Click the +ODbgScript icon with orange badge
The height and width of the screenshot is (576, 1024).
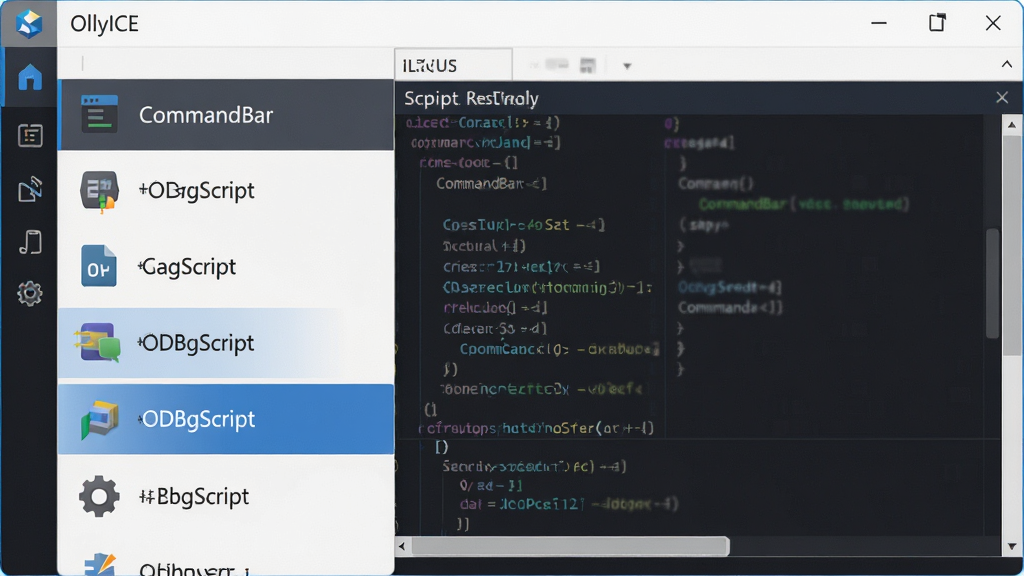coord(99,191)
